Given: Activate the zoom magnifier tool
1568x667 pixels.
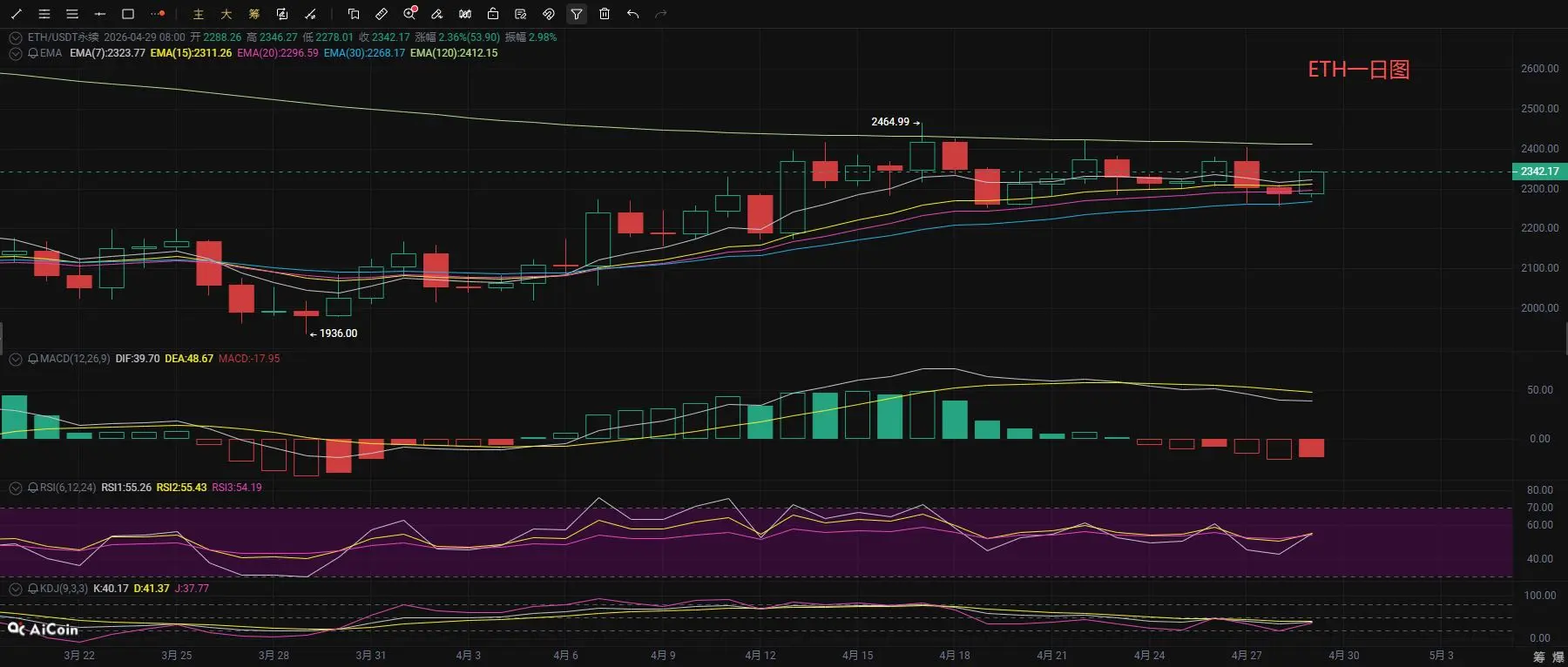Looking at the screenshot, I should (x=409, y=14).
